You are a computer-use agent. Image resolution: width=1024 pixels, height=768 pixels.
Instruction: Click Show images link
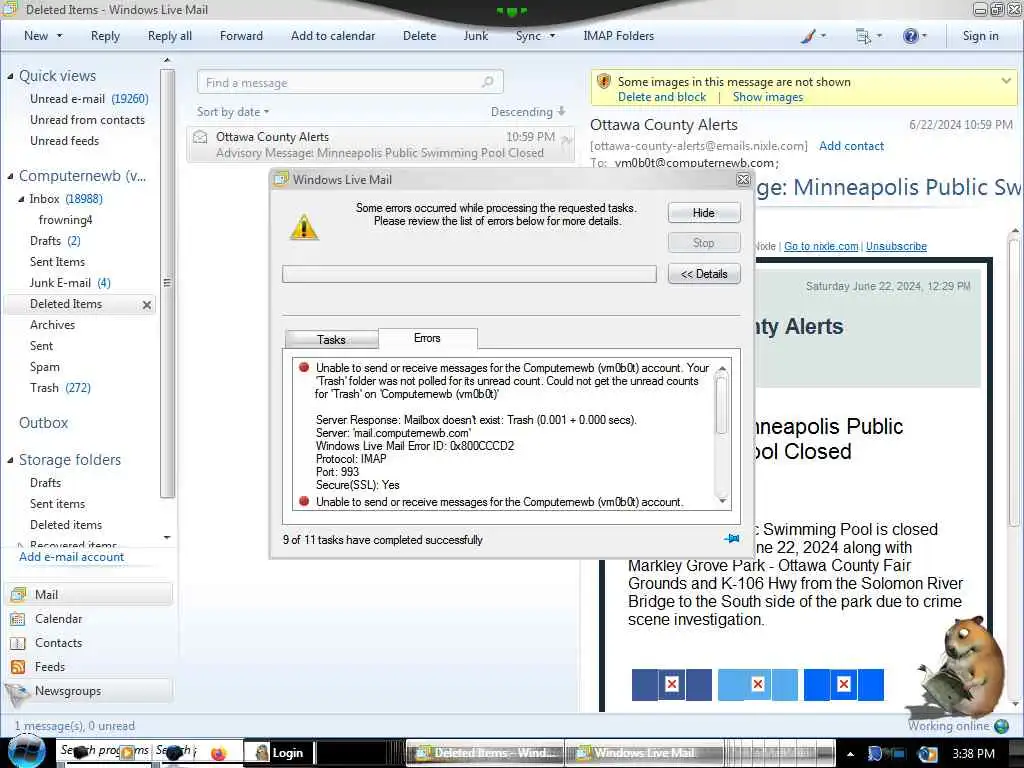[768, 97]
